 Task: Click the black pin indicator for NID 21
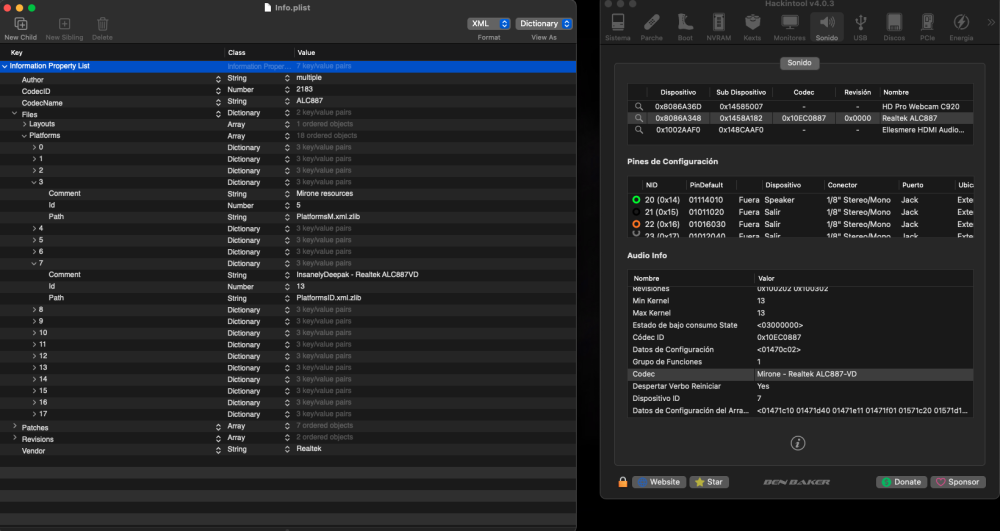pyautogui.click(x=636, y=212)
